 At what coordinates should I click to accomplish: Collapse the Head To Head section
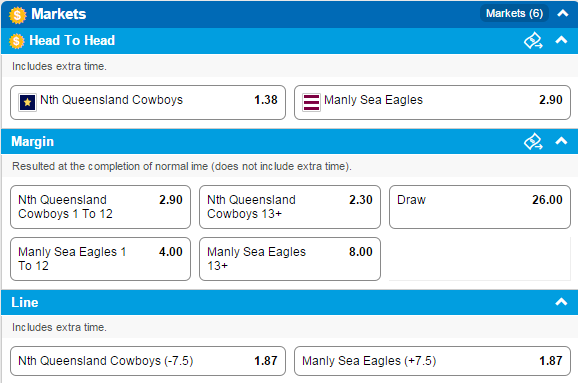coord(561,40)
